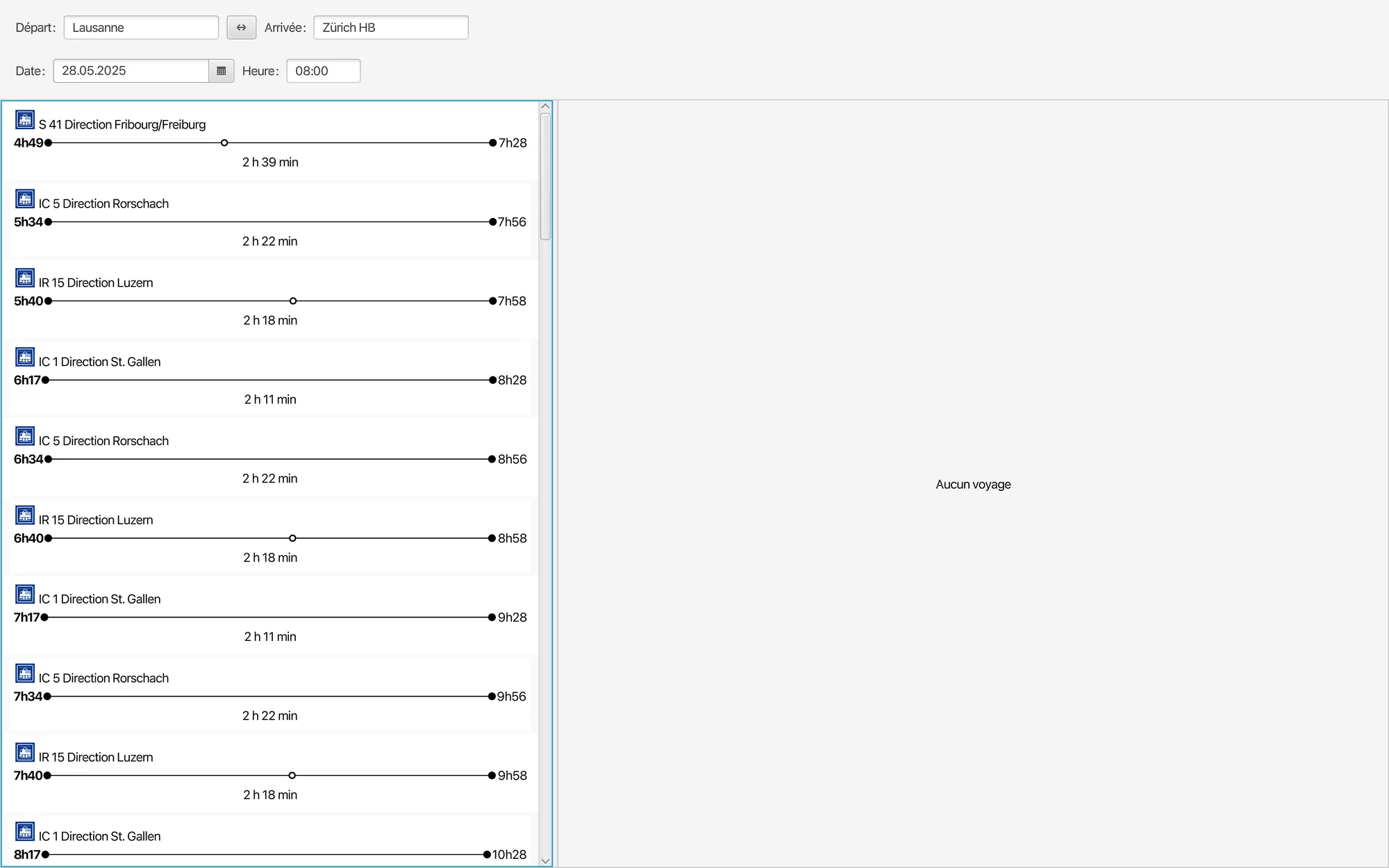Click train icon of 6h40 IR 15 Luzern journey
1389x868 pixels.
click(25, 515)
